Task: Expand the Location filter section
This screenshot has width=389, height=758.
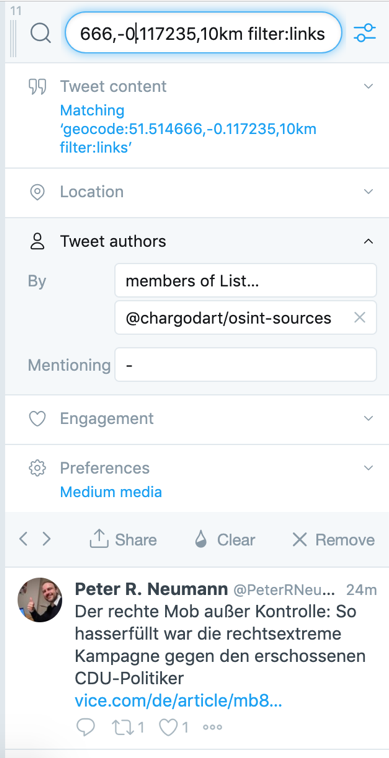Action: [x=368, y=192]
